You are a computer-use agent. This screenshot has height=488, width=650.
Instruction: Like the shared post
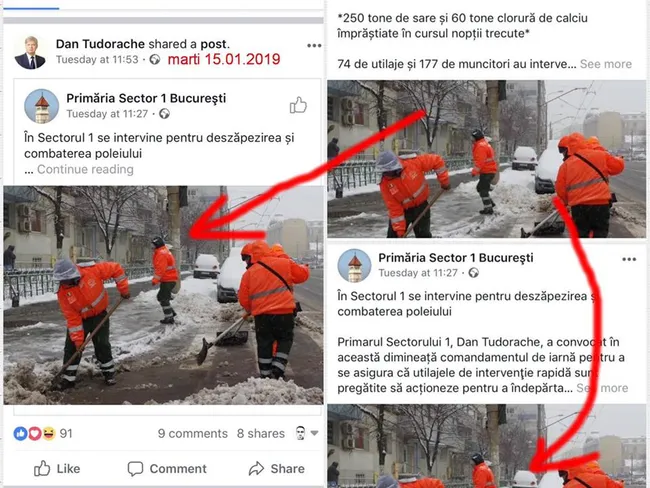[x=57, y=469]
